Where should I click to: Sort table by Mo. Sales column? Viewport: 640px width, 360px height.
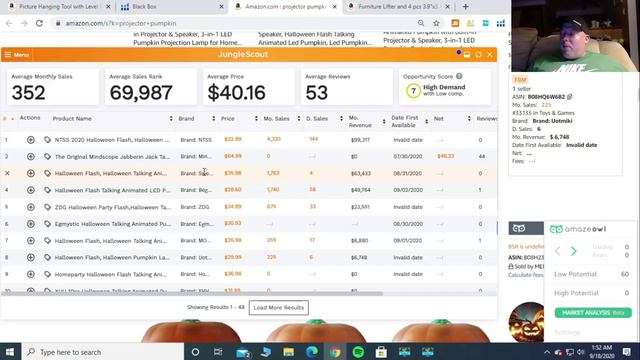(x=299, y=119)
